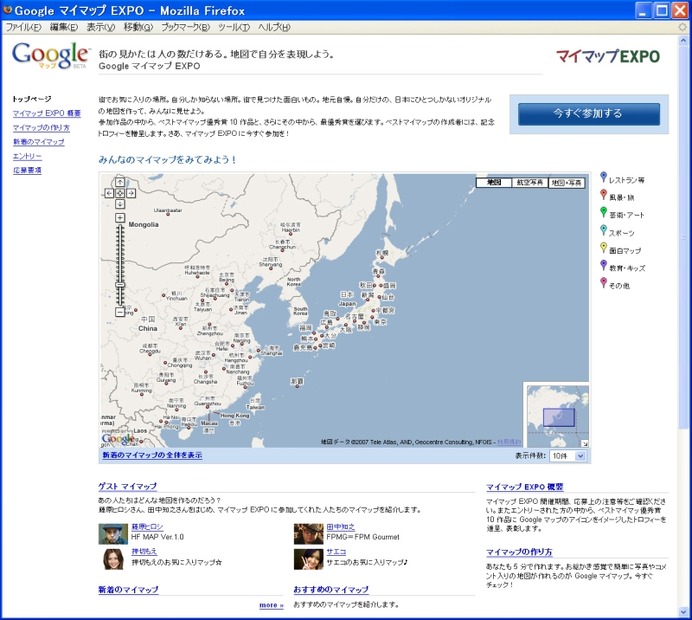Click 新着のマイマップの全体を表示 link

[x=152, y=455]
